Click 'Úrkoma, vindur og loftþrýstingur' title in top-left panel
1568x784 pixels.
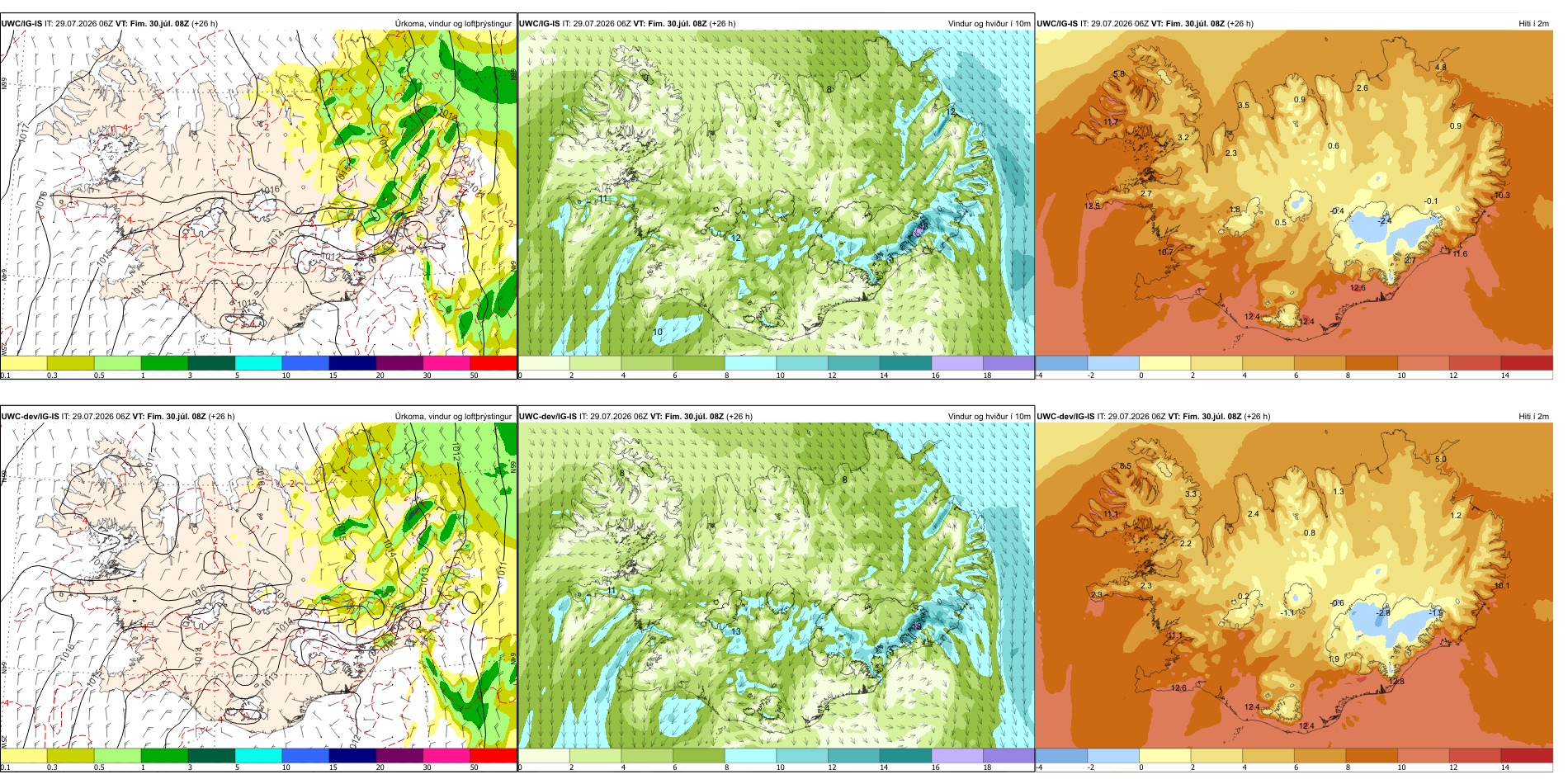[453, 23]
